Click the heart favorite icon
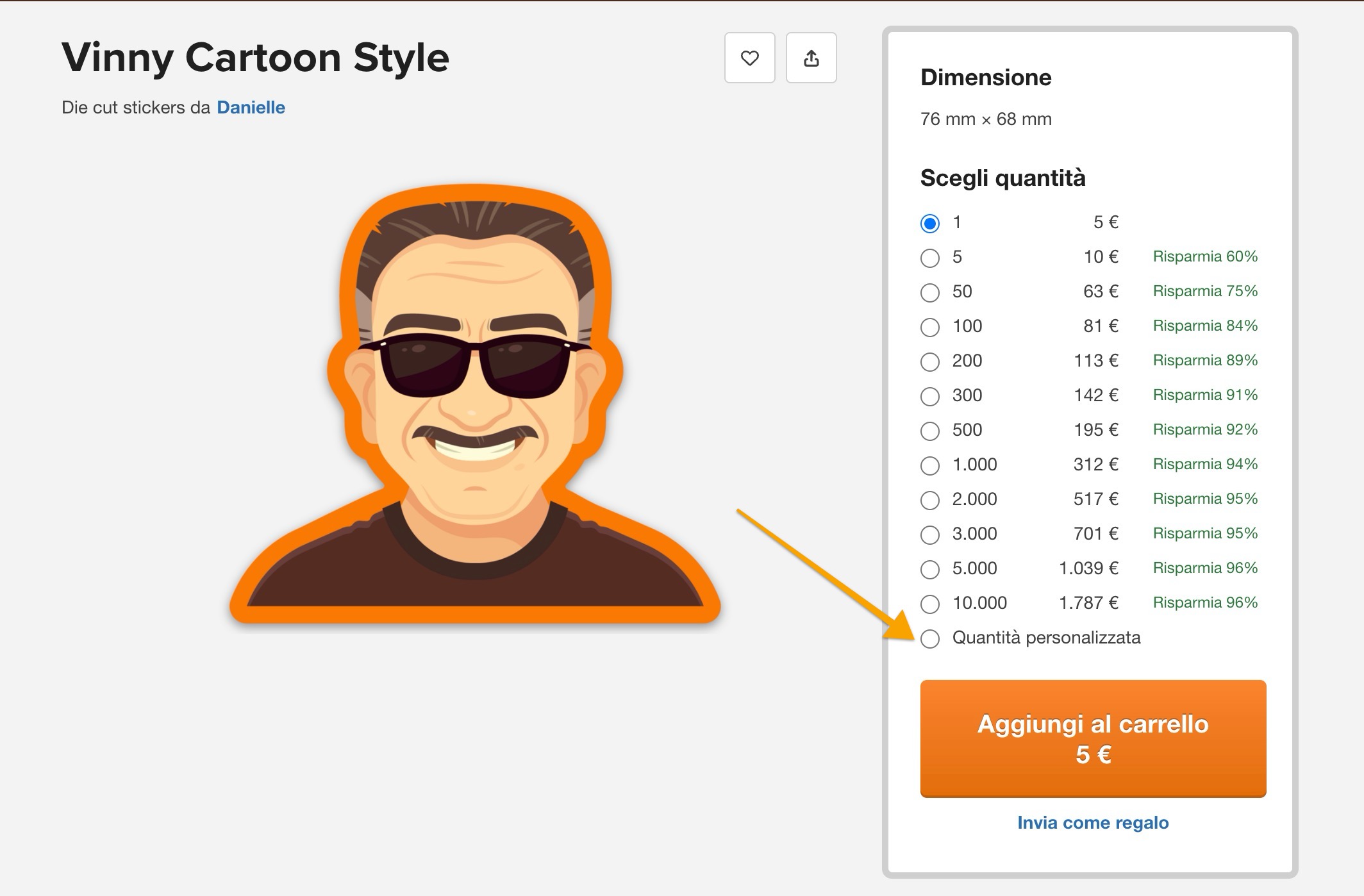 (x=749, y=58)
